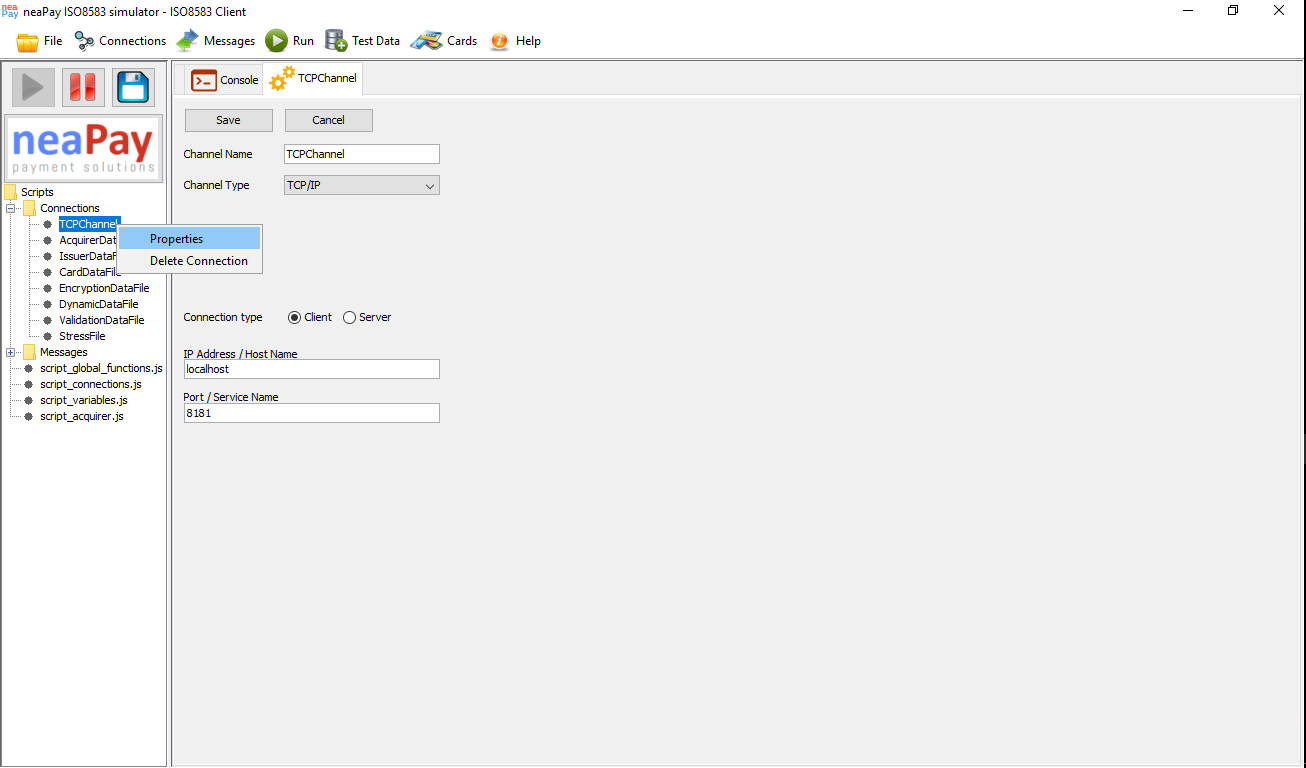
Task: Select the TCPChannel tab
Action: (313, 79)
